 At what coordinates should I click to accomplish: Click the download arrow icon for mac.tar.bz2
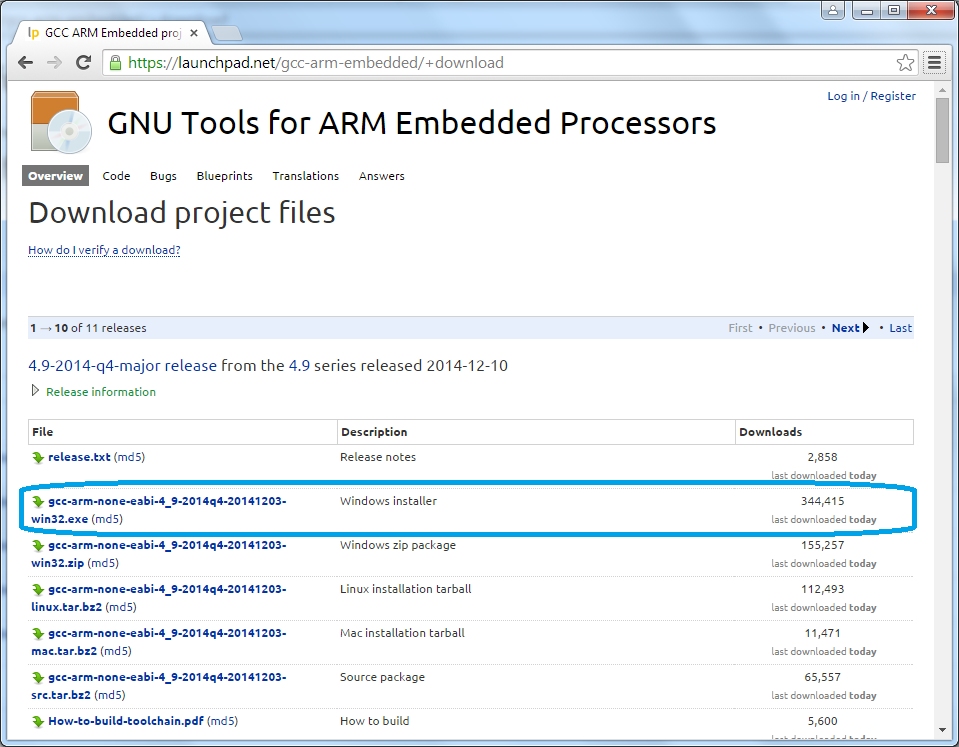38,634
